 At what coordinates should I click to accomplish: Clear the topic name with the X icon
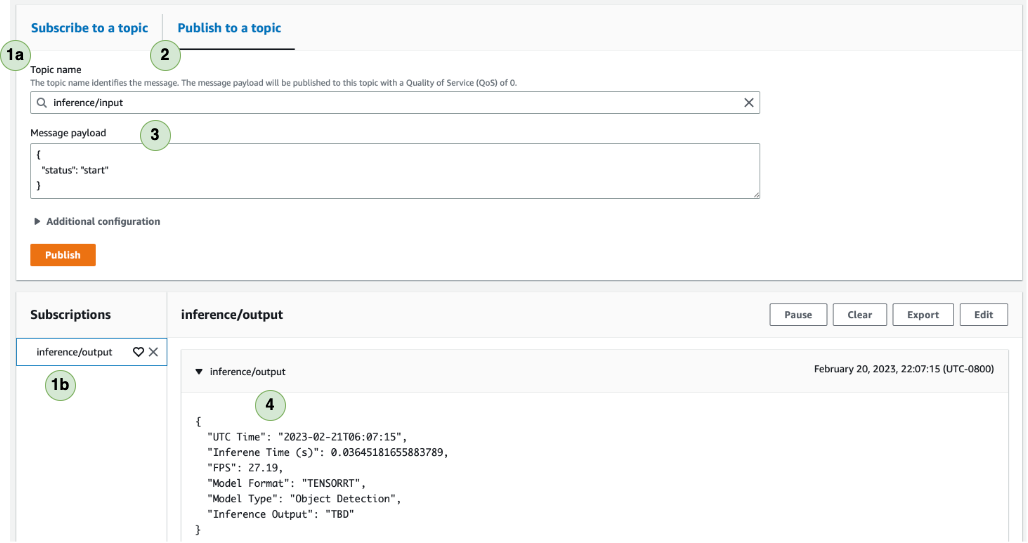tap(749, 103)
